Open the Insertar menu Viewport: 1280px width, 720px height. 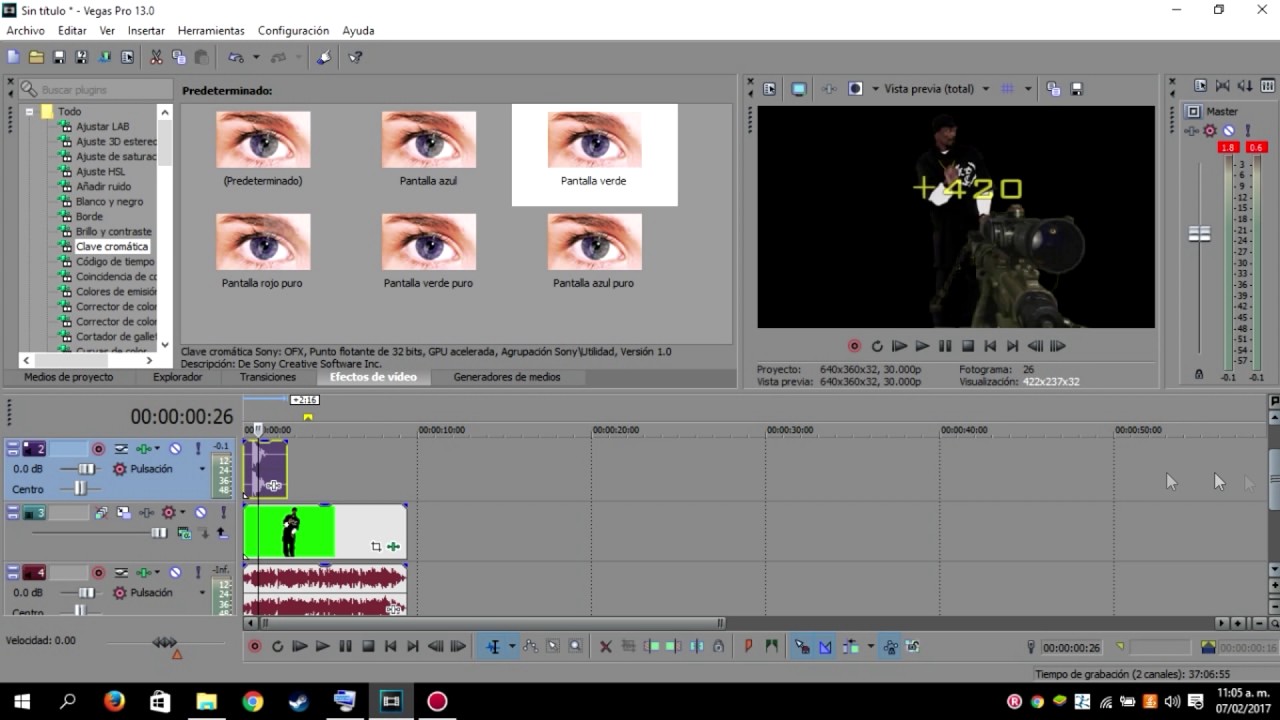(146, 31)
